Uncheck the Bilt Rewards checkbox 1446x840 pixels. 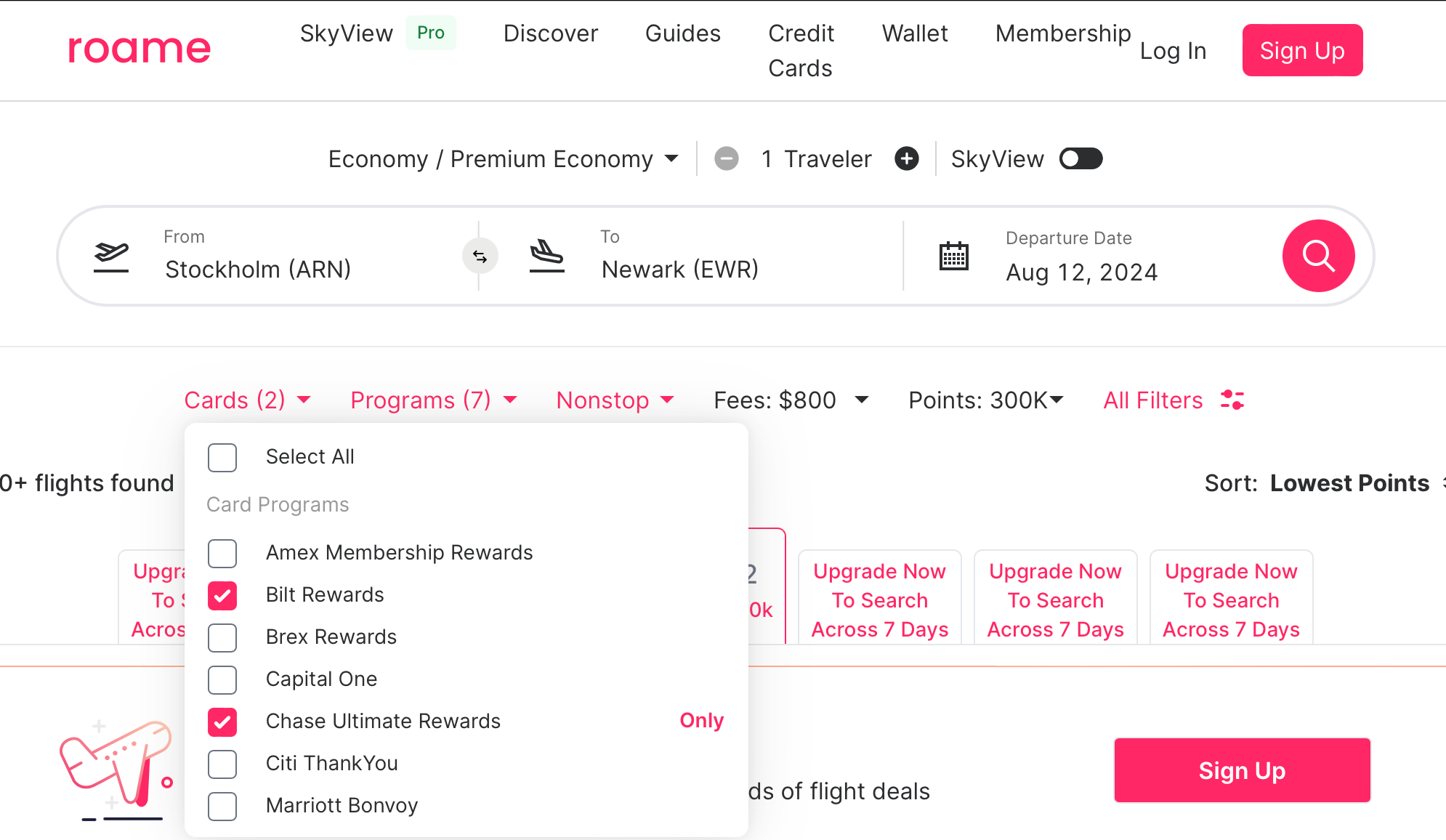[x=222, y=595]
